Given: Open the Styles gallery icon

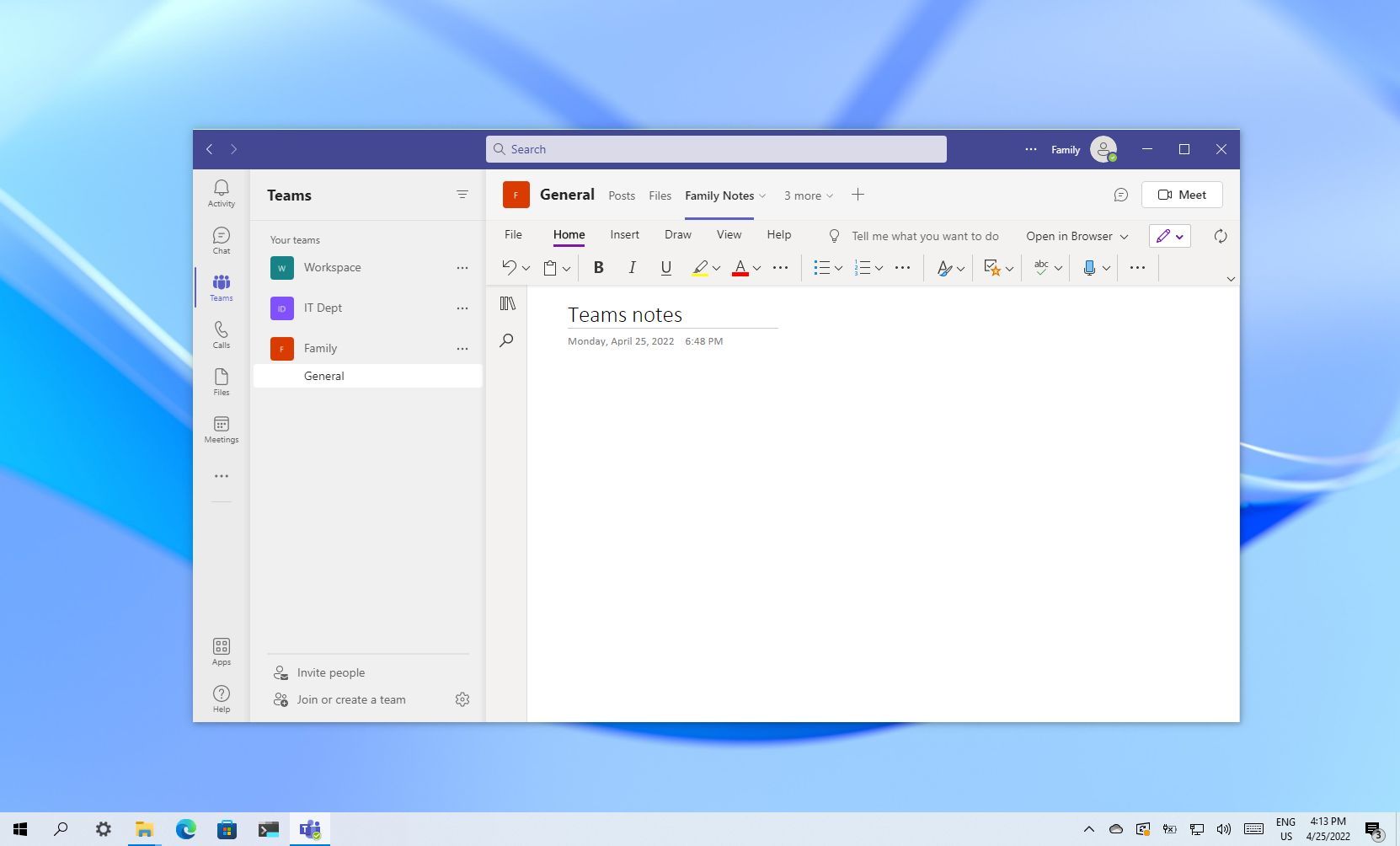Looking at the screenshot, I should [944, 267].
